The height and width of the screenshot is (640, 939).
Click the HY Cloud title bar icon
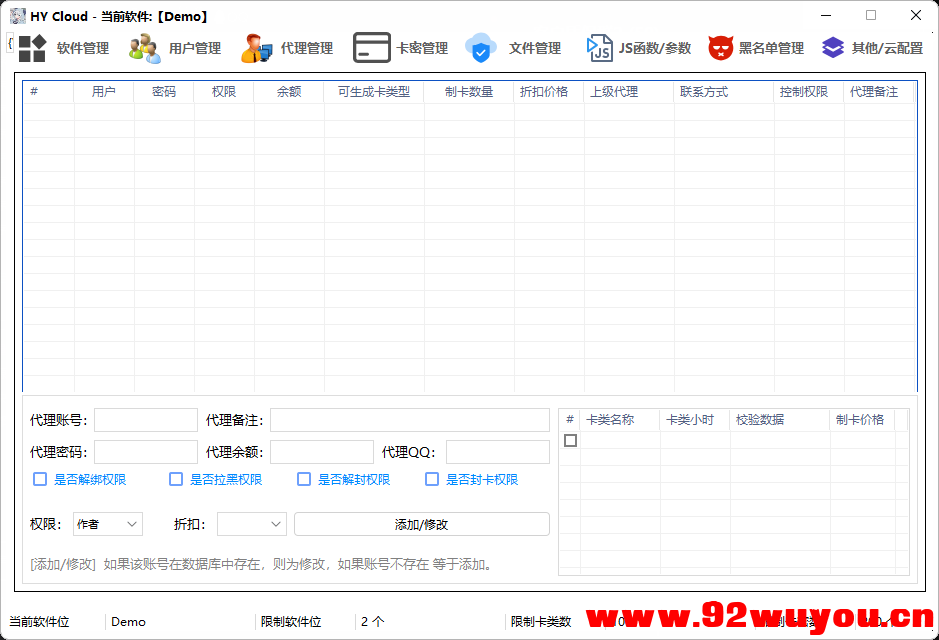17,15
